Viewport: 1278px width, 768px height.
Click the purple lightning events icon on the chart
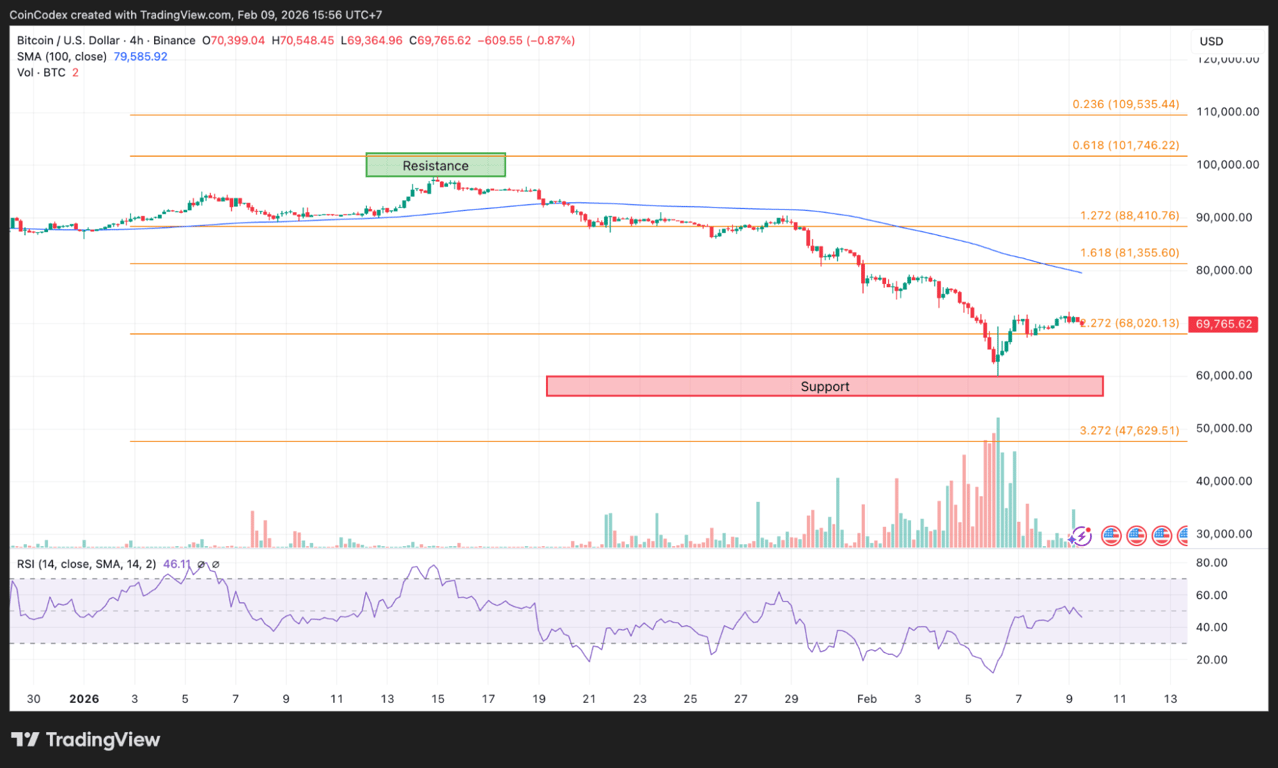(1081, 537)
